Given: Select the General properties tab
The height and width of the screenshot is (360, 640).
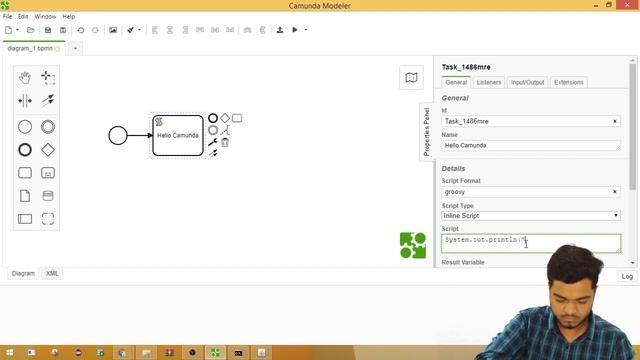Looking at the screenshot, I should [x=456, y=82].
